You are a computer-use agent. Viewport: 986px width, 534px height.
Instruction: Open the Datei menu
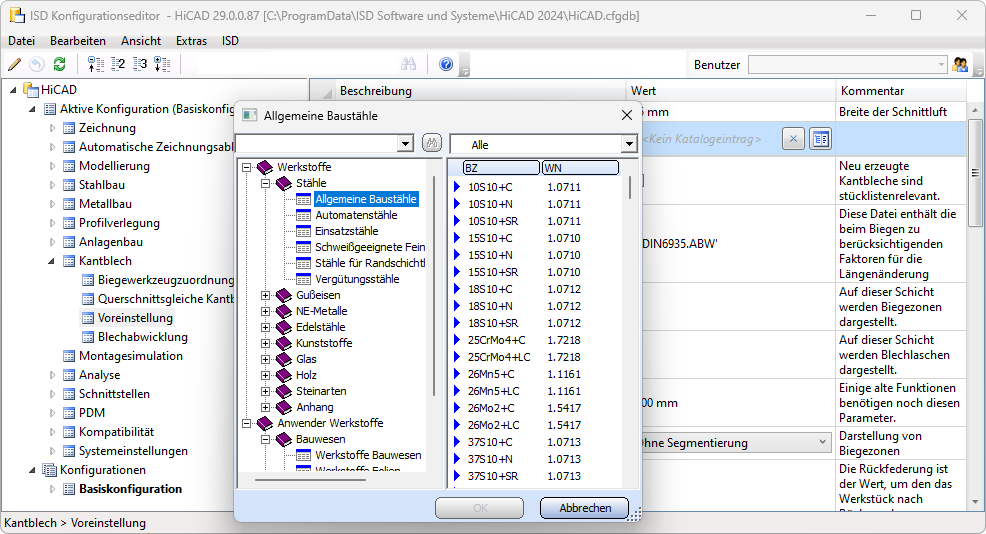pos(21,40)
